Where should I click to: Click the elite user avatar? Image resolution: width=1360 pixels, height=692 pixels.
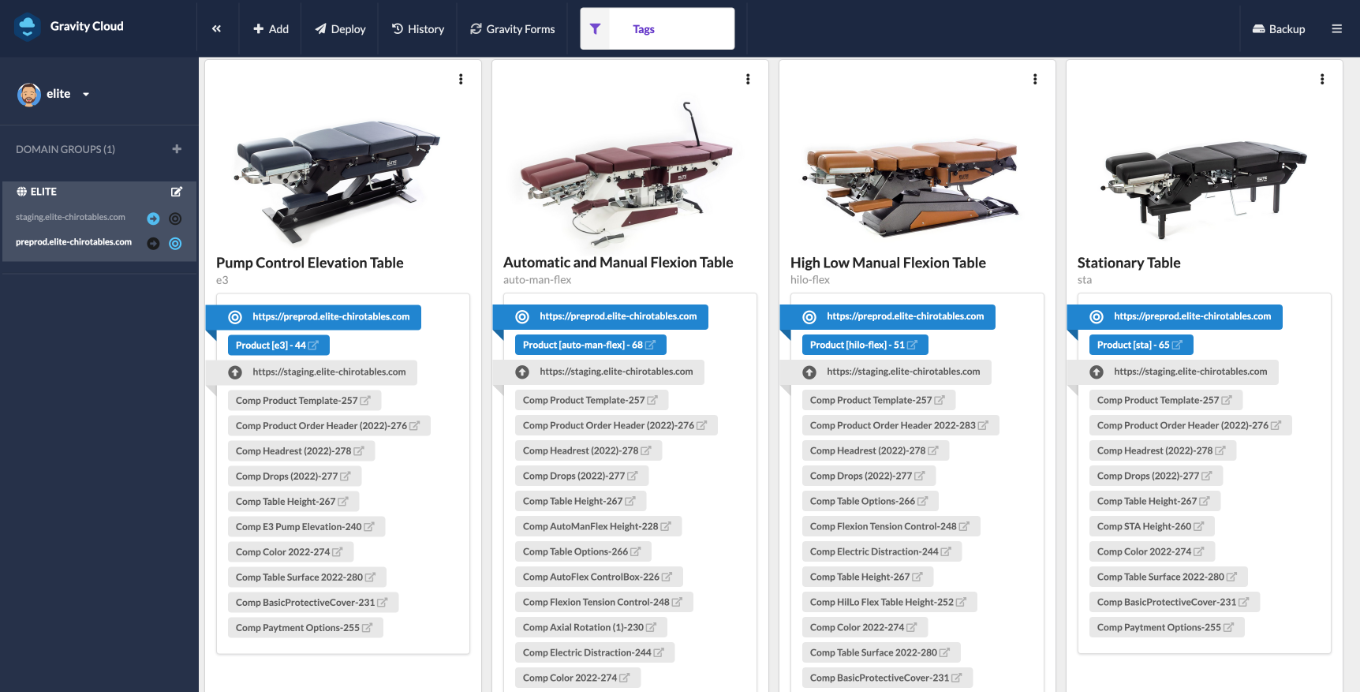(x=29, y=94)
